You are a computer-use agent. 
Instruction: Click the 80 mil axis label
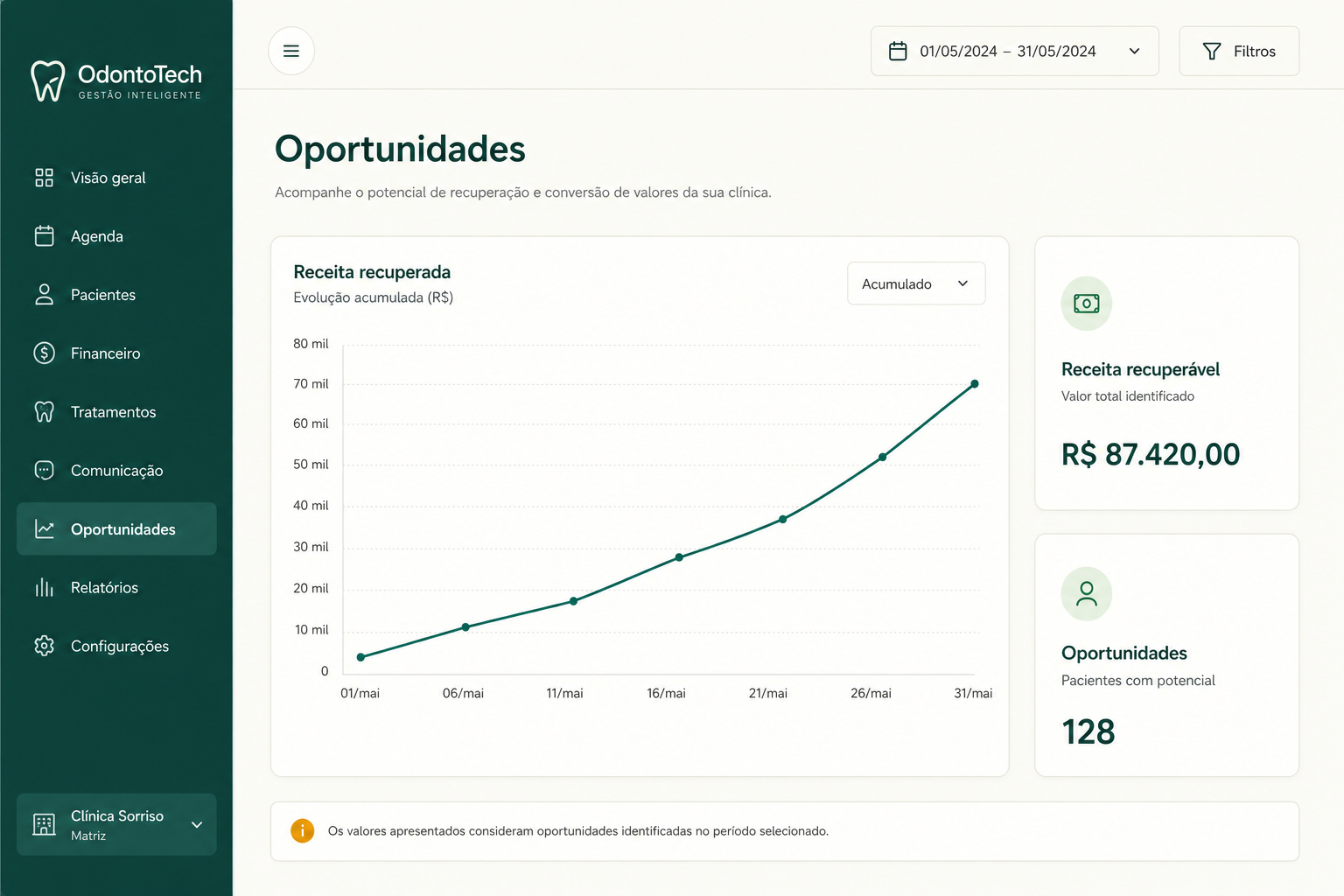pyautogui.click(x=311, y=344)
